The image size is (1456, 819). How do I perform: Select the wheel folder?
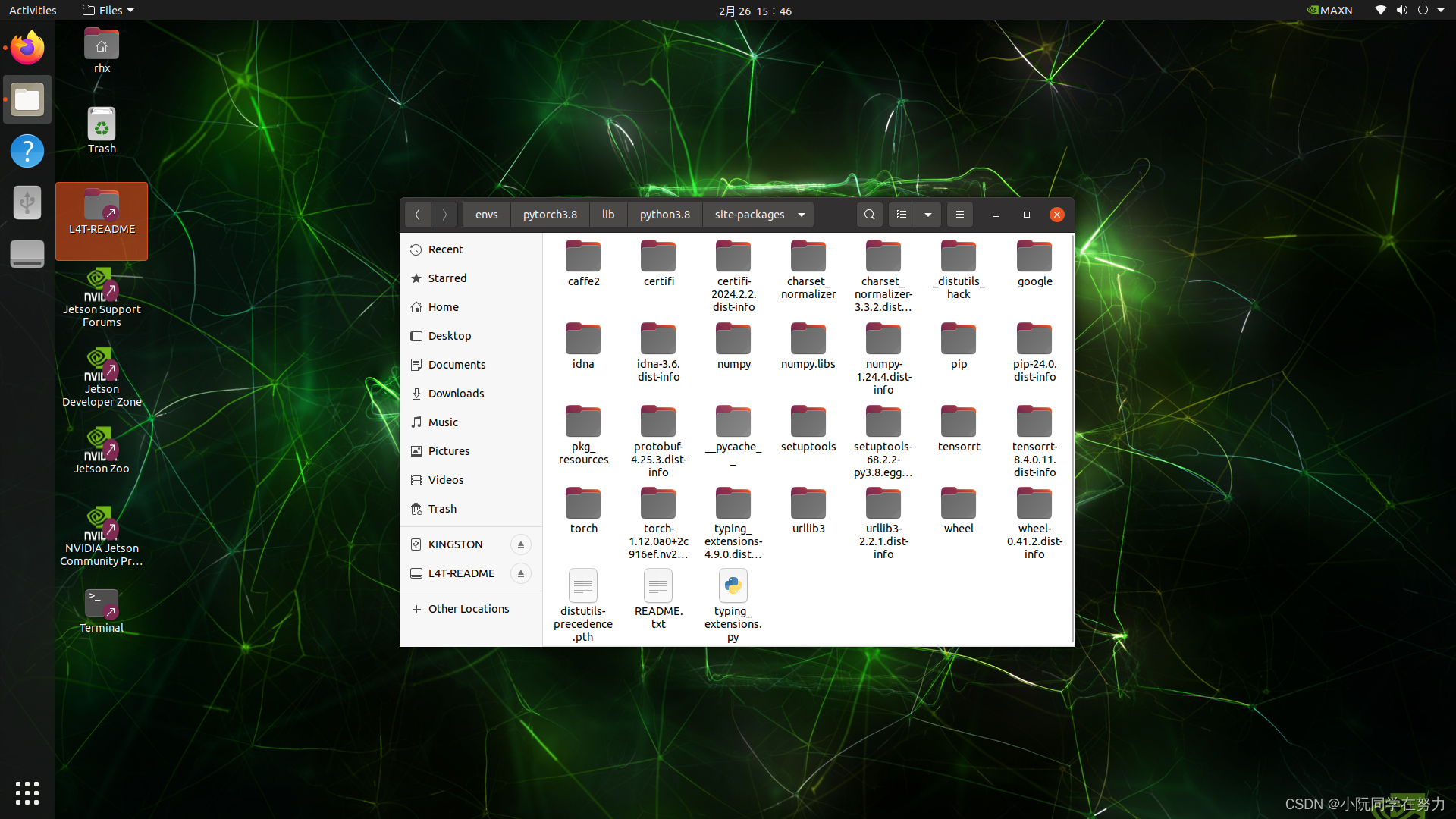point(959,510)
